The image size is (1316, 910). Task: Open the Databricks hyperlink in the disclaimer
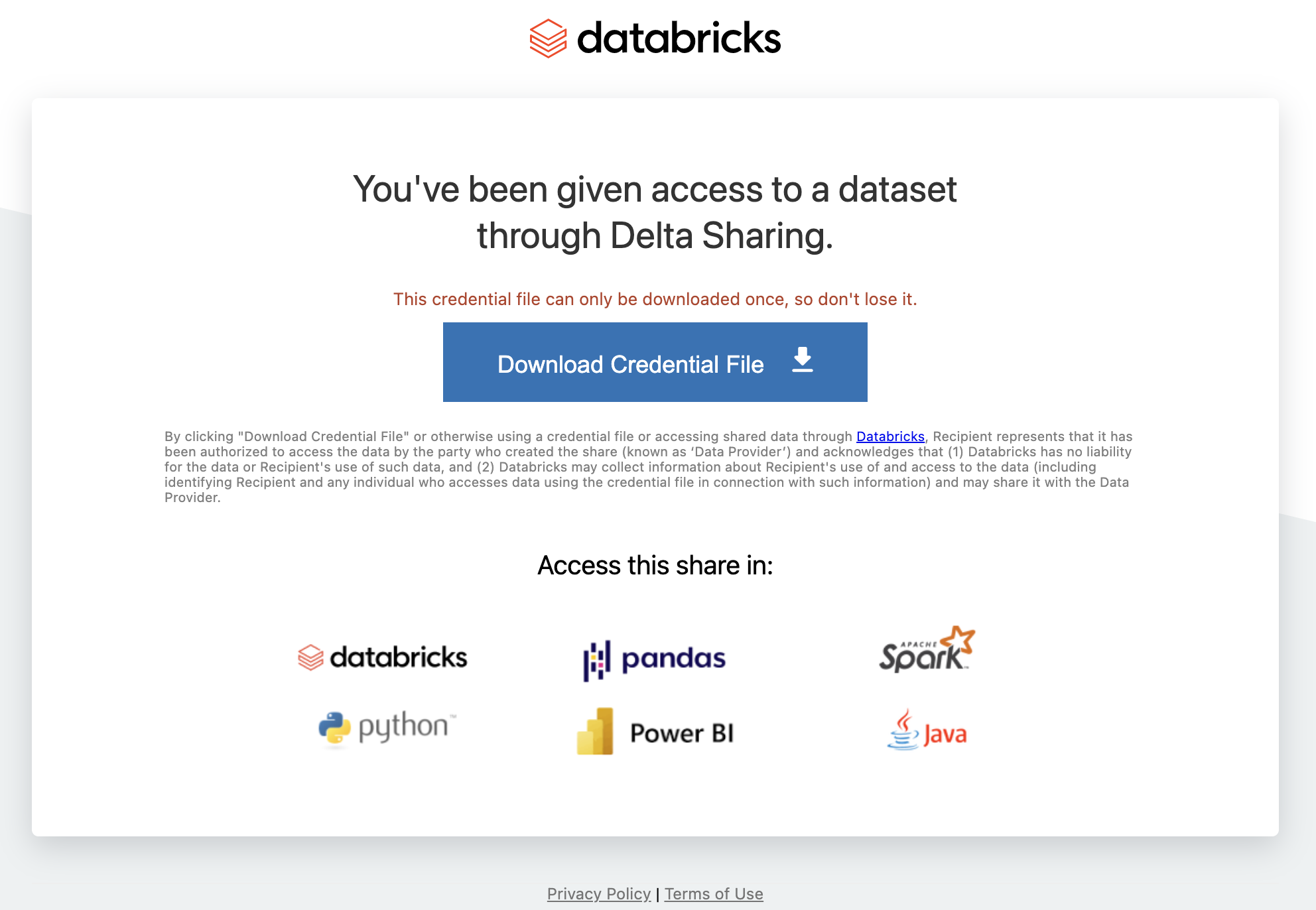tap(890, 436)
